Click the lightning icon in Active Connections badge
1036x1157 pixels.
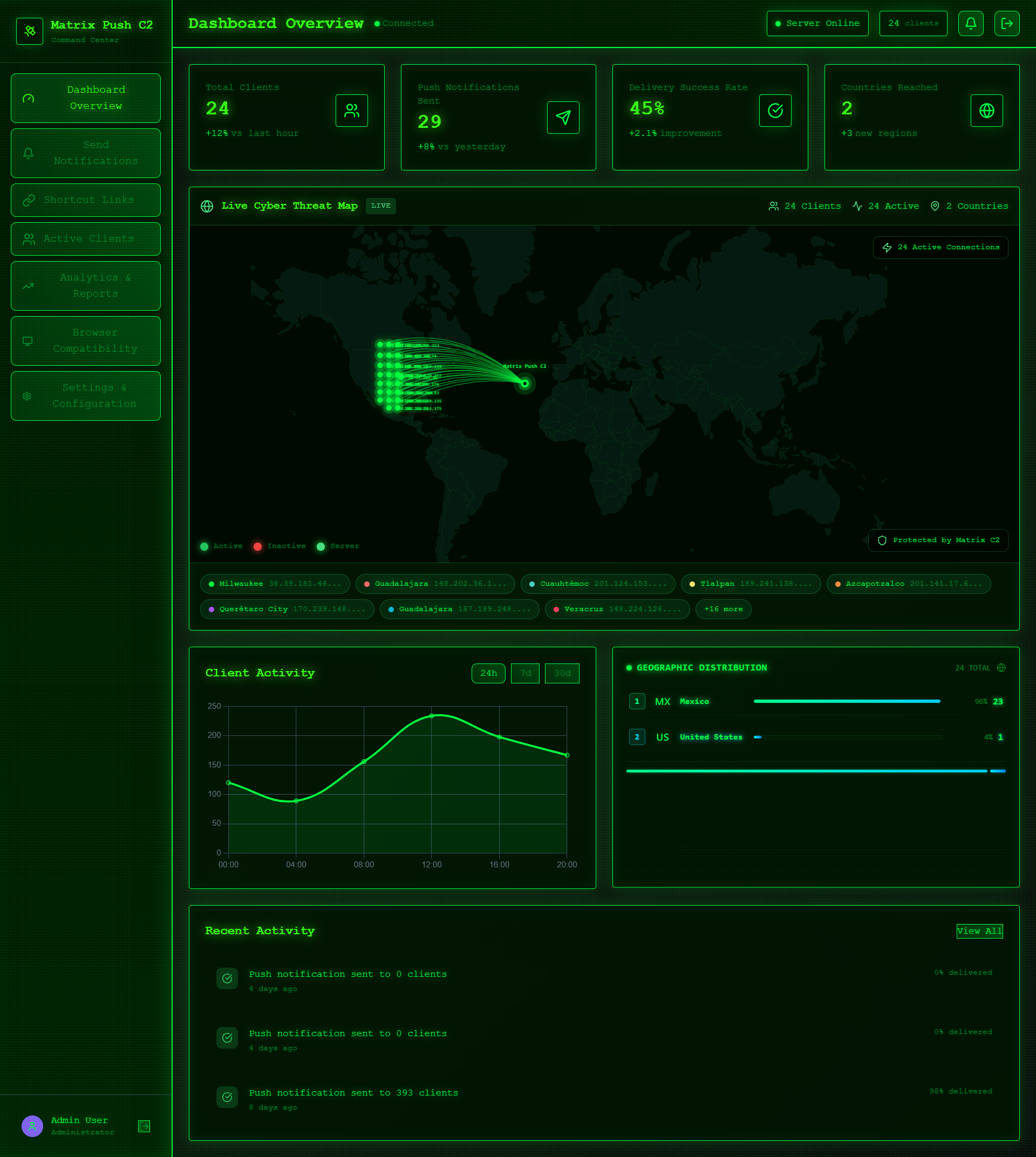pos(887,248)
